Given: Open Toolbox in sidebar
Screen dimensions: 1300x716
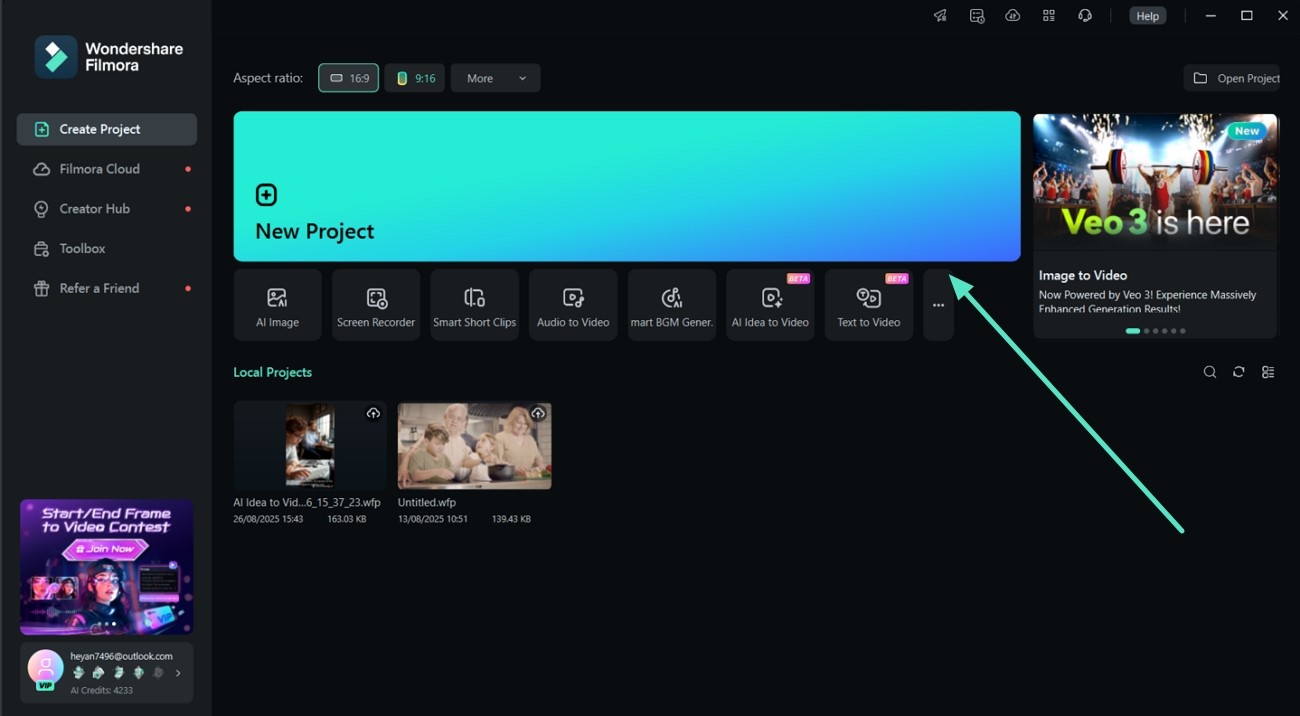Looking at the screenshot, I should (107, 248).
